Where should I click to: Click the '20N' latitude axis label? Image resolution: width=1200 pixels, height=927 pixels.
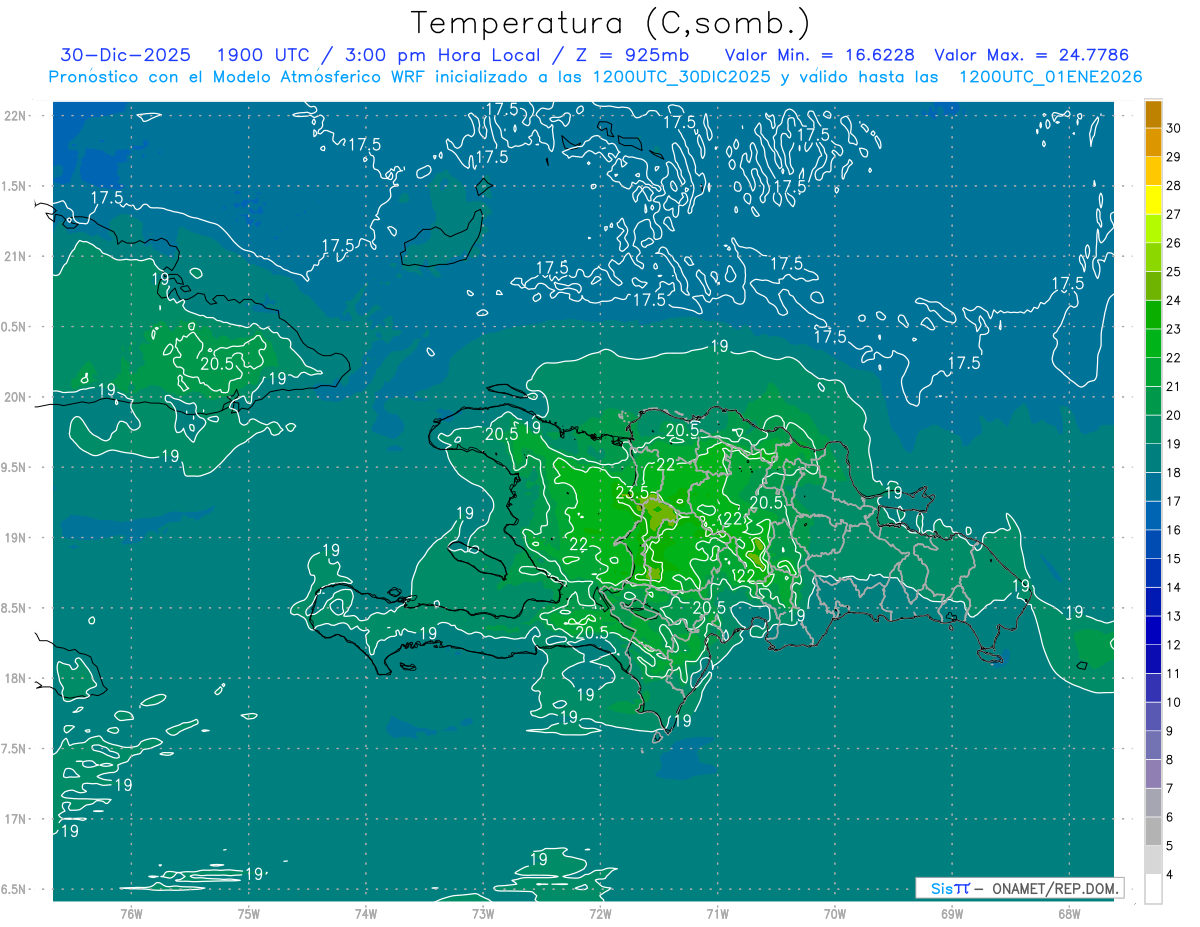click(15, 397)
